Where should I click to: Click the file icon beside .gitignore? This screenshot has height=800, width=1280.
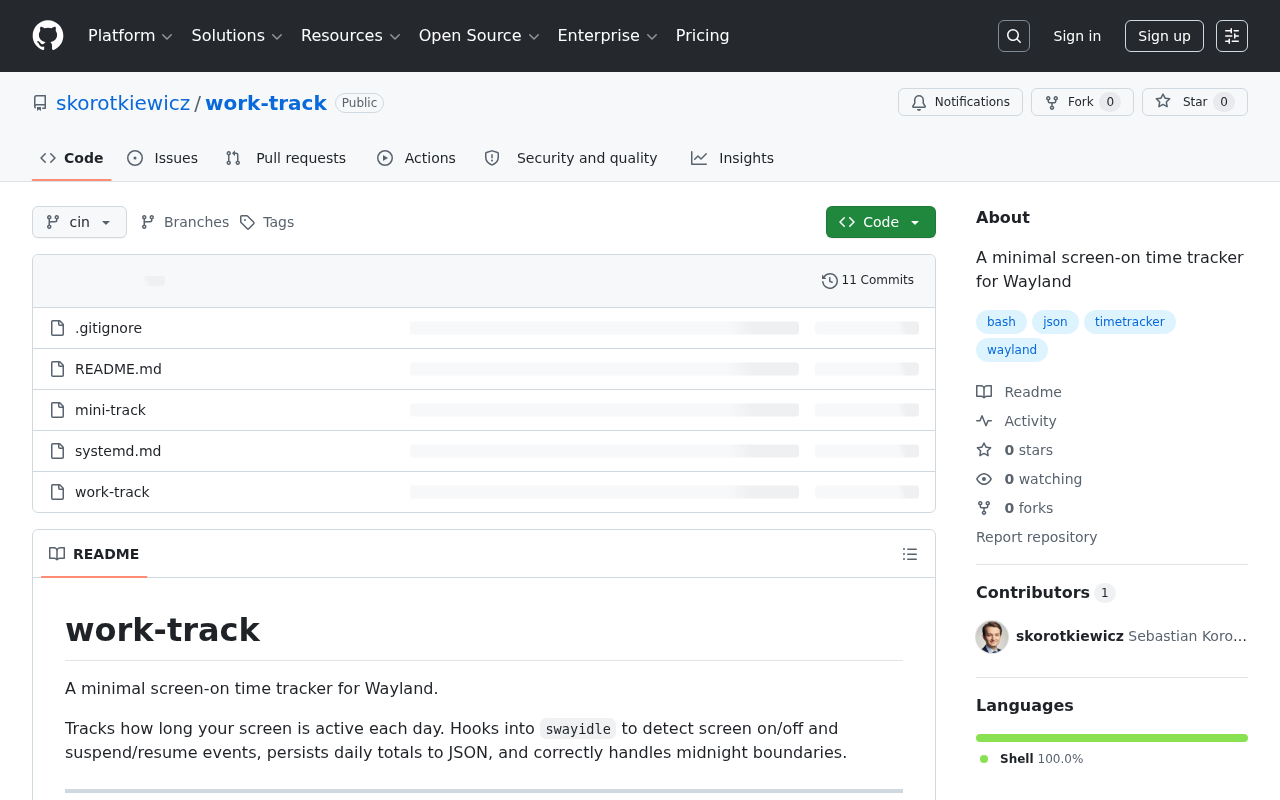point(58,328)
